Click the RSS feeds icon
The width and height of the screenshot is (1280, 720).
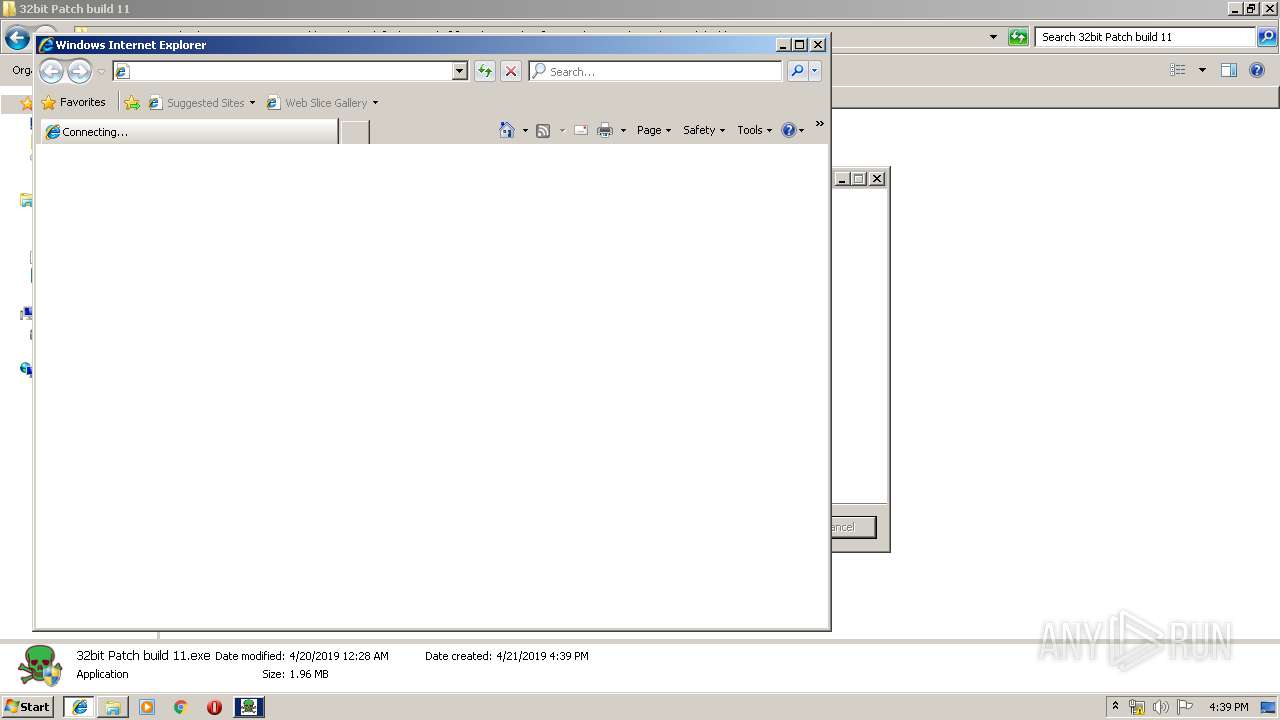pos(543,130)
